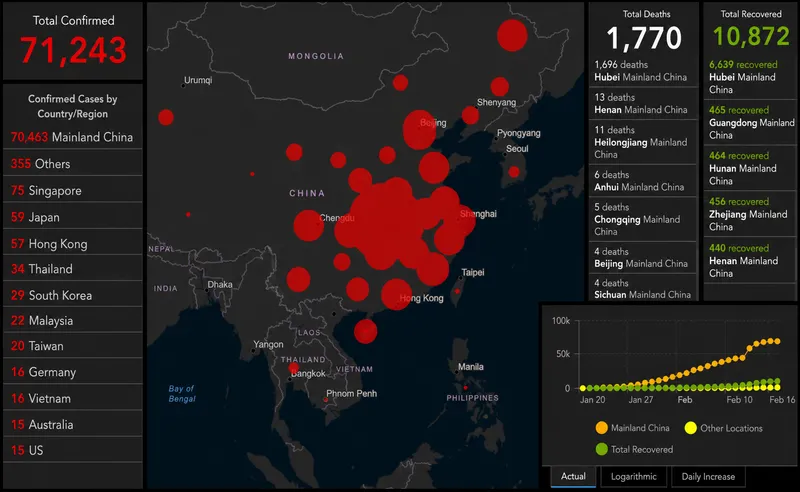Viewport: 800px width, 492px height.
Task: Select Germany with 16 cases
Action: [72, 372]
